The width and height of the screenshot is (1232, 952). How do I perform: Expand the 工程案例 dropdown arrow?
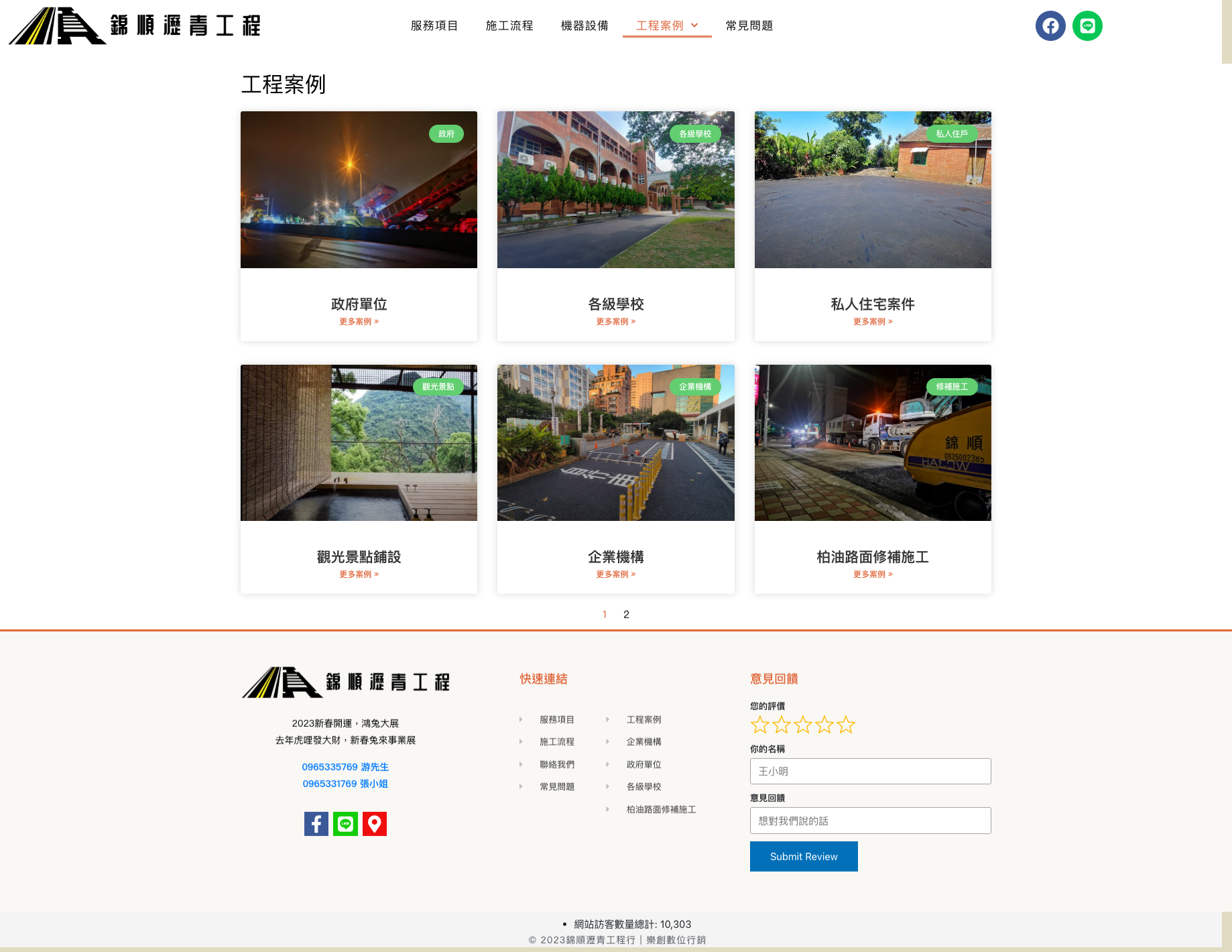point(694,25)
